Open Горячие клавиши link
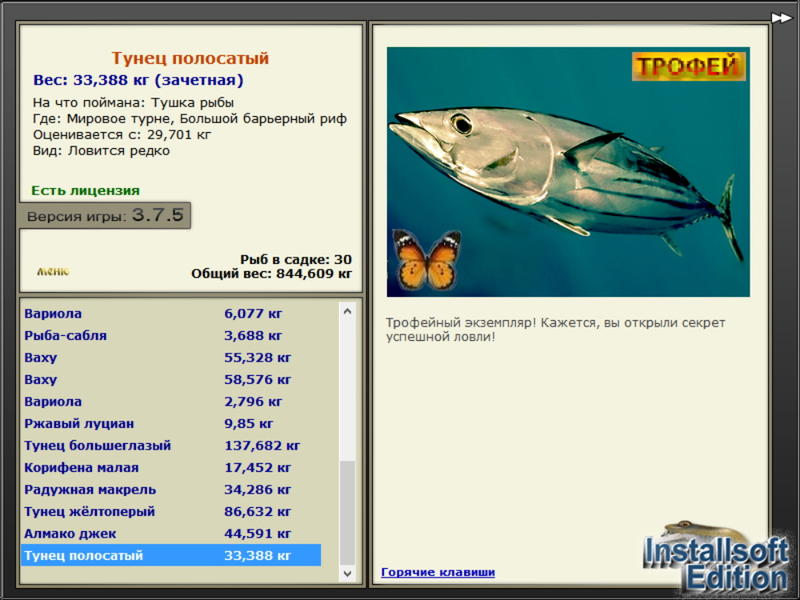800x600 pixels. click(x=438, y=572)
